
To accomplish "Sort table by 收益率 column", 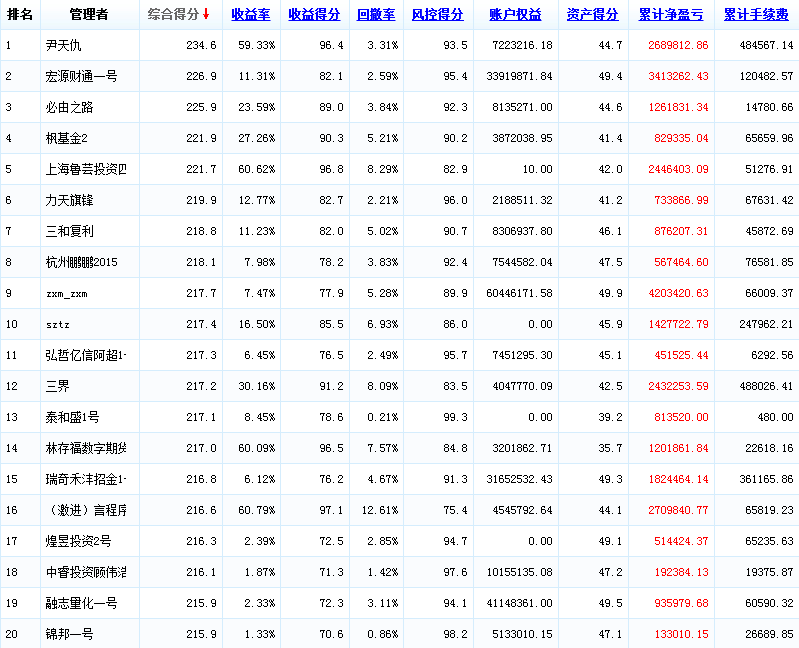I will coord(251,15).
